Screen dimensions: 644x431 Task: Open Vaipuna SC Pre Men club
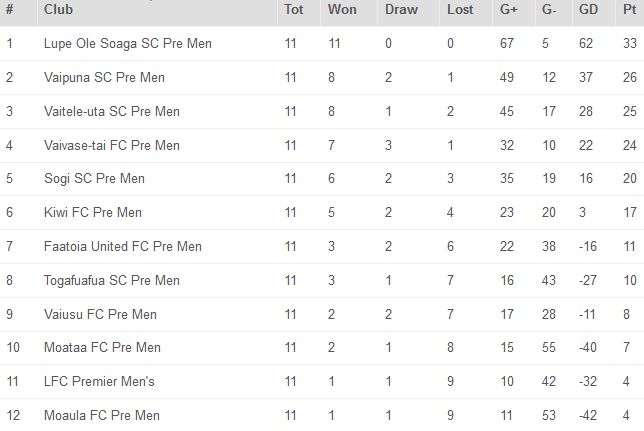click(104, 78)
